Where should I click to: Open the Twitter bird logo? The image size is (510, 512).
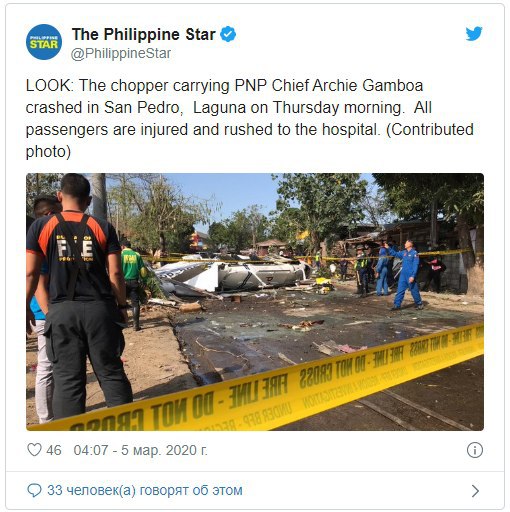pos(474,34)
